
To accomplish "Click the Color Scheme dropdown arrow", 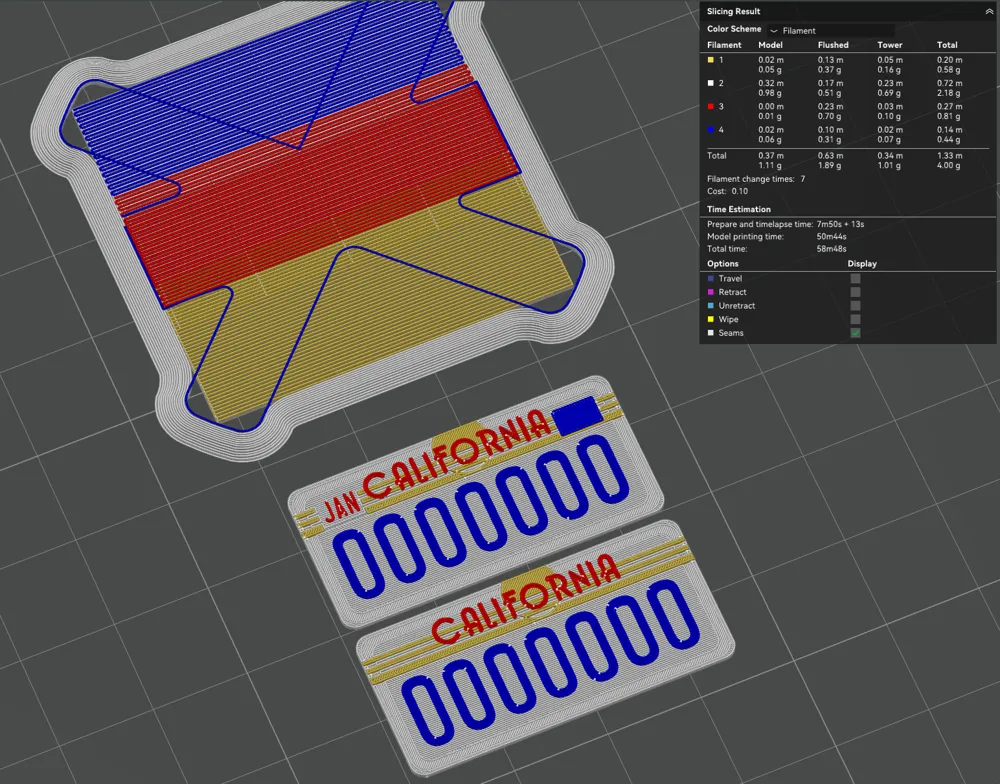I will pyautogui.click(x=774, y=31).
